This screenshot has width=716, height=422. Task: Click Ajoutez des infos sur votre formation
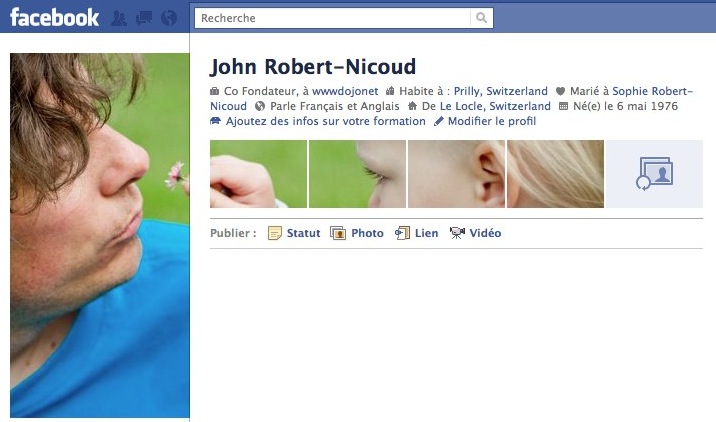326,121
